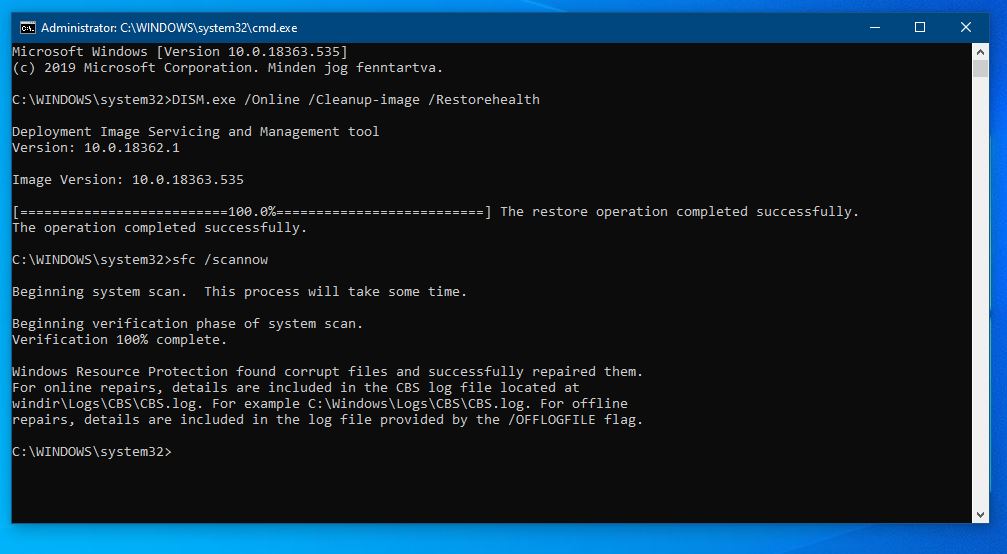Screen dimensions: 1007x554
Task: Click the '(c) 2019 Microsoft Corporation' line
Action: pos(227,67)
